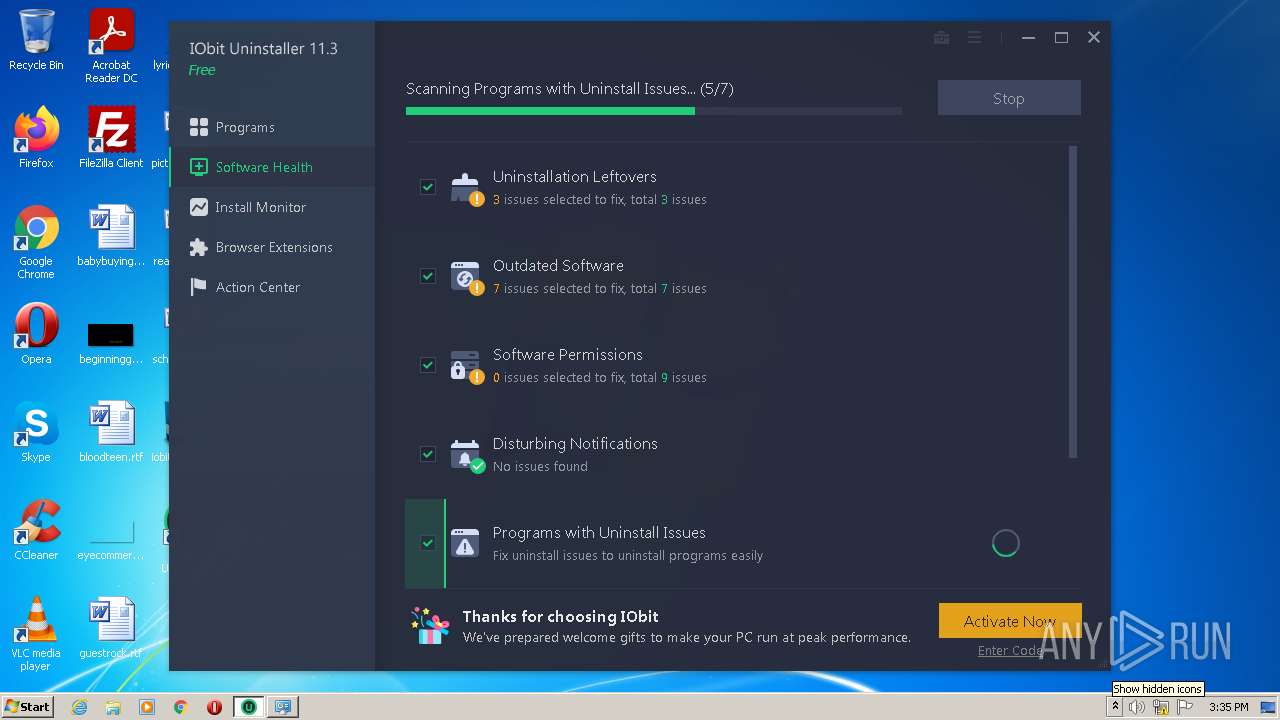
Task: Open Internet Explorer from taskbar
Action: click(x=80, y=707)
